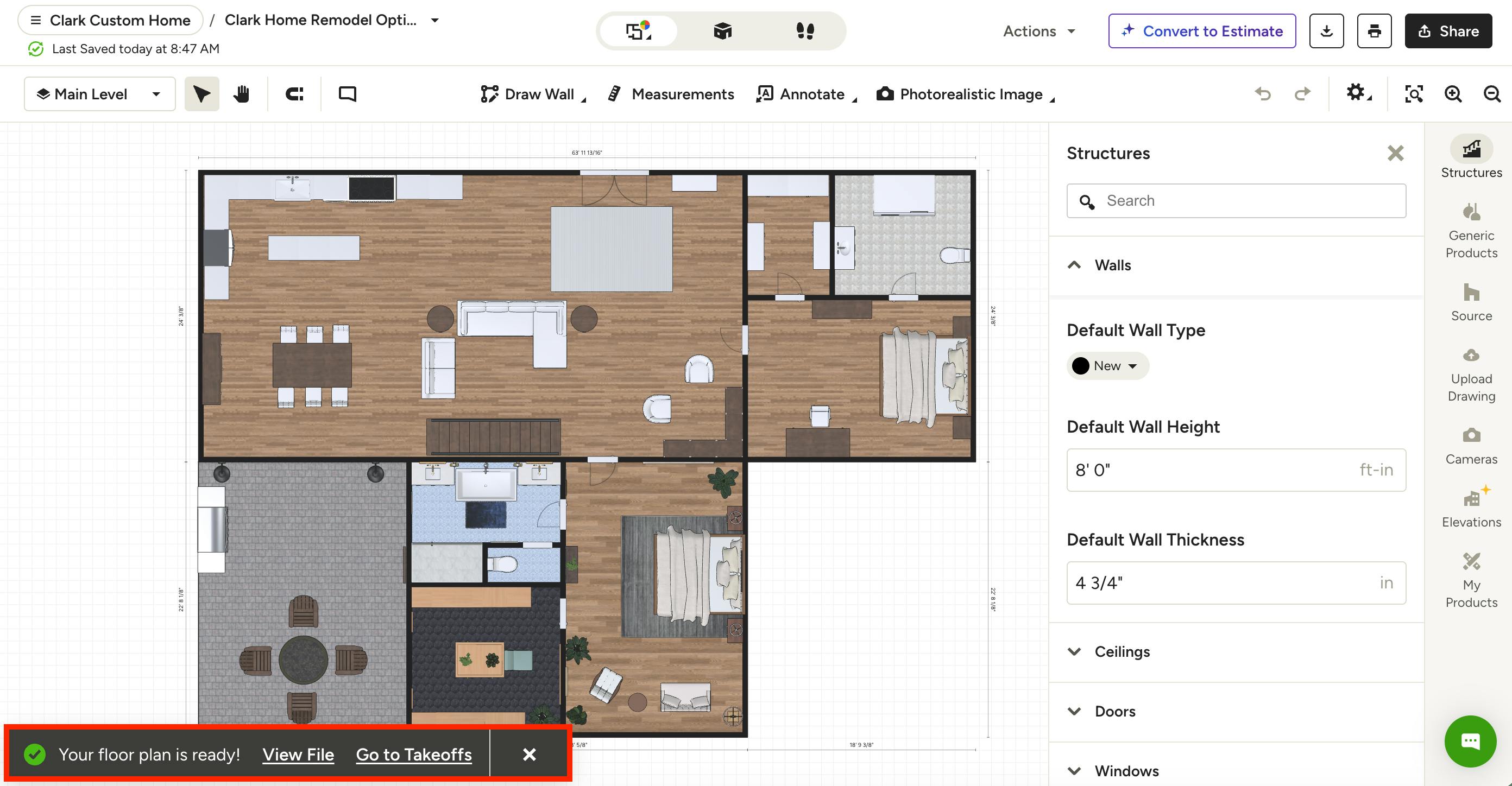The height and width of the screenshot is (786, 1512).
Task: Edit the Default Wall Height field
Action: (x=1236, y=470)
